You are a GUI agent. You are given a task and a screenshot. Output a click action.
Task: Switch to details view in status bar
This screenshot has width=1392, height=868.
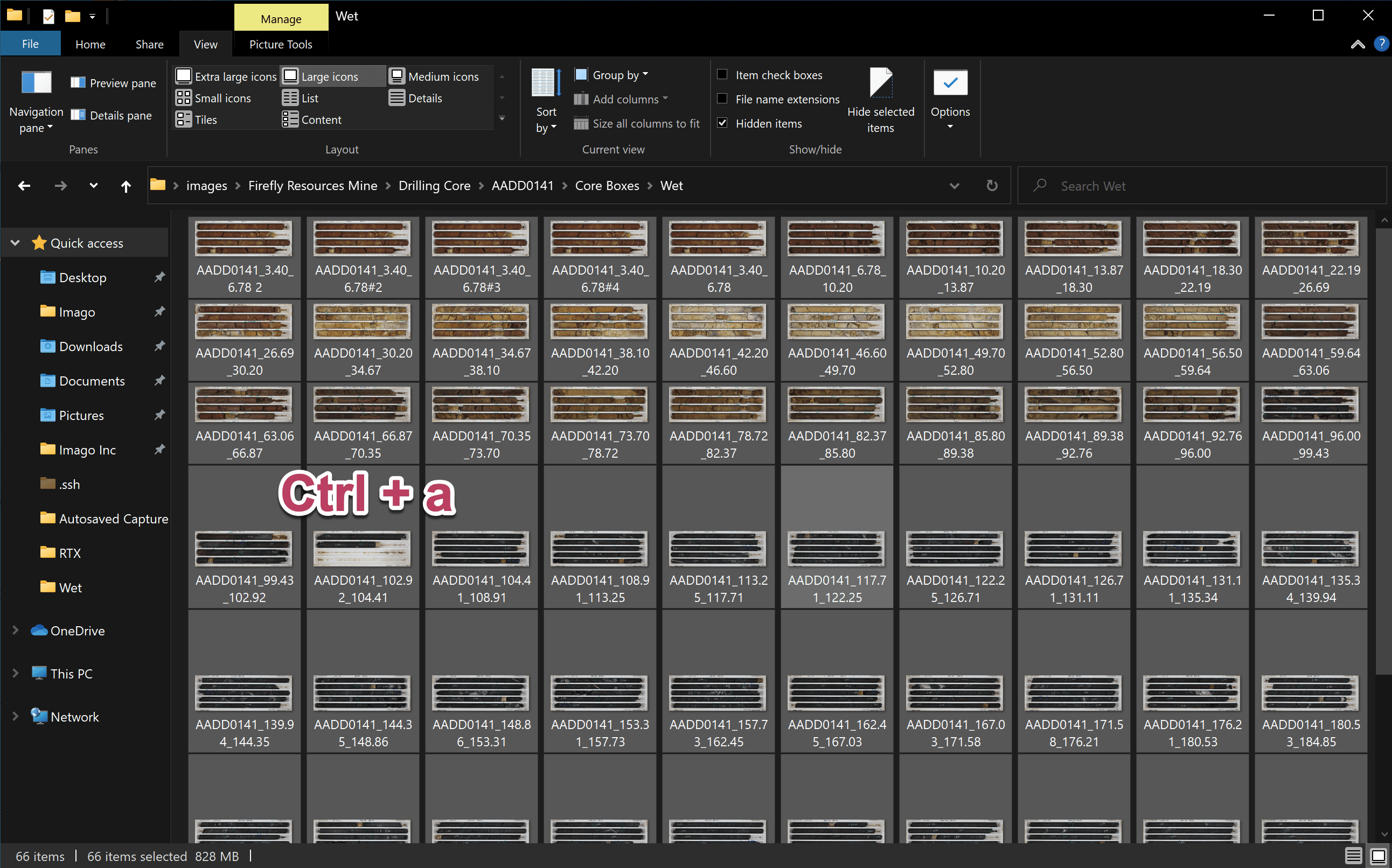(x=1354, y=856)
